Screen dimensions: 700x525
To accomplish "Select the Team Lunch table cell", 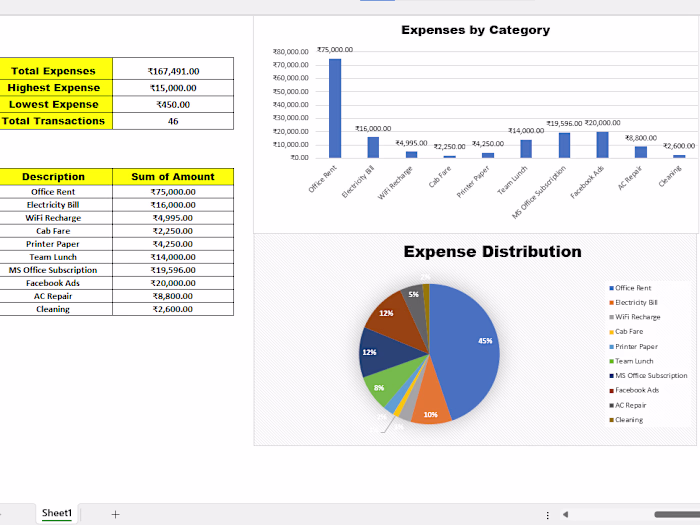I will pos(56,257).
